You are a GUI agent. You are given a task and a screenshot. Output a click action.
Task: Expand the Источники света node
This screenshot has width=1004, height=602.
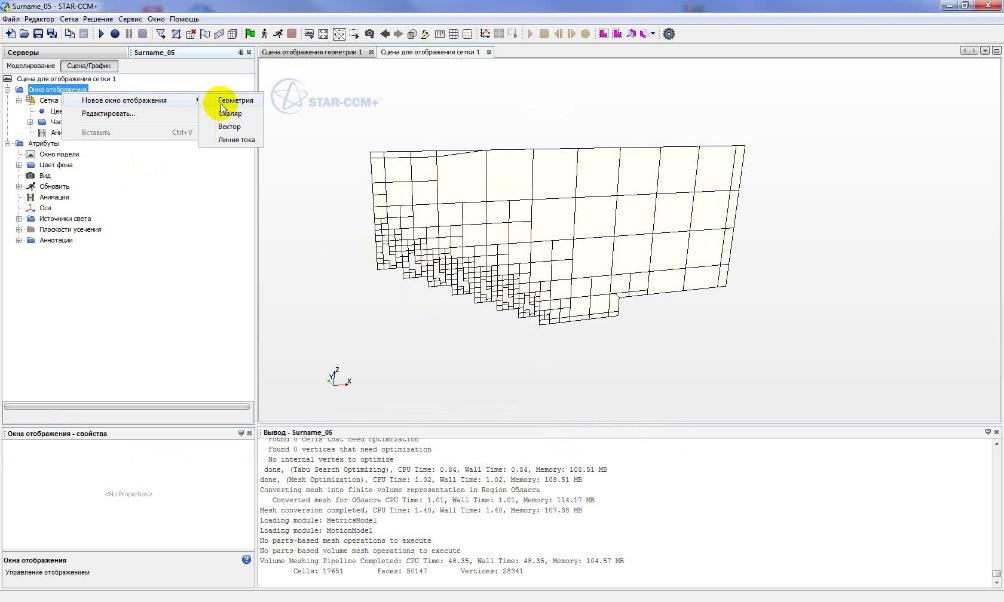click(x=18, y=219)
